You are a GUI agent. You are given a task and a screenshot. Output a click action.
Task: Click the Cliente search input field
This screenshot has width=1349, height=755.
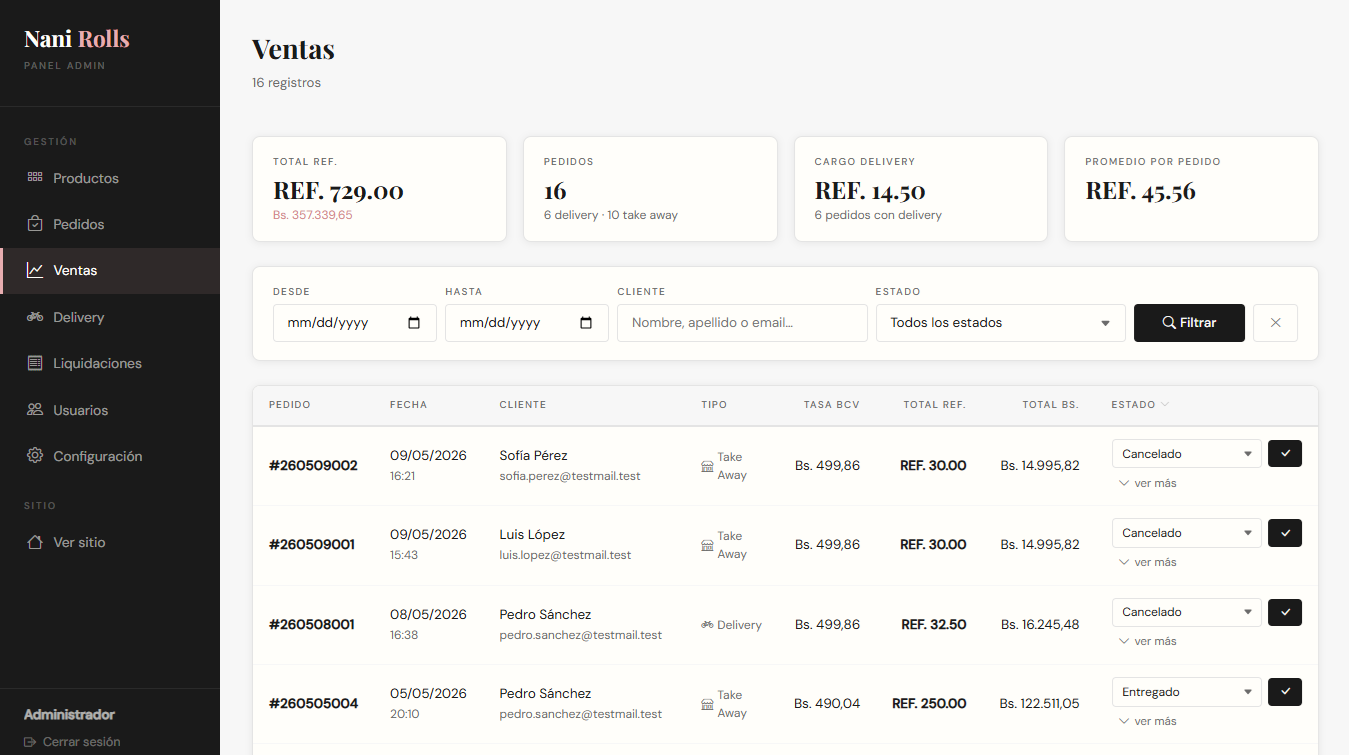(742, 323)
